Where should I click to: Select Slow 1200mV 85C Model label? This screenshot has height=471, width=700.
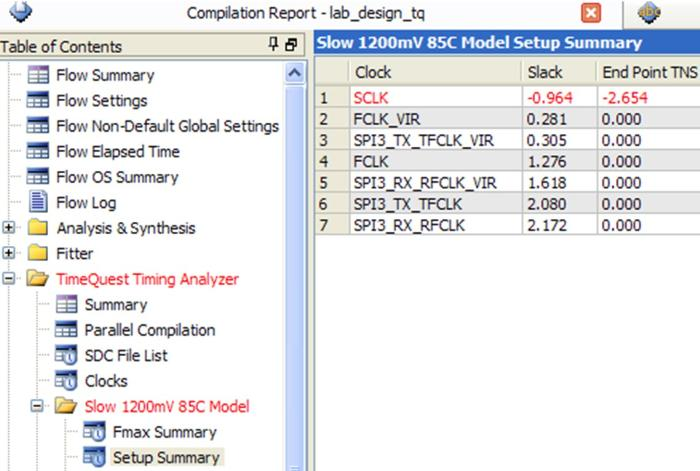pyautogui.click(x=167, y=407)
